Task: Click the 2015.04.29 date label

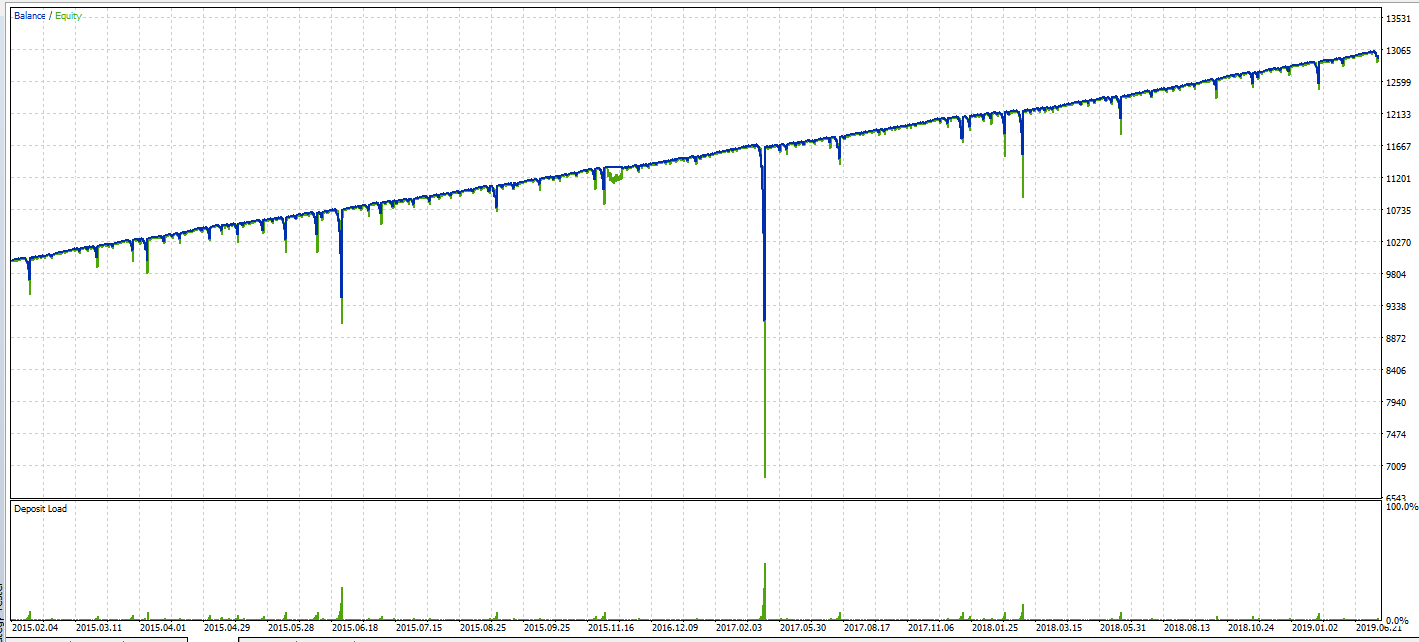Action: coord(228,628)
